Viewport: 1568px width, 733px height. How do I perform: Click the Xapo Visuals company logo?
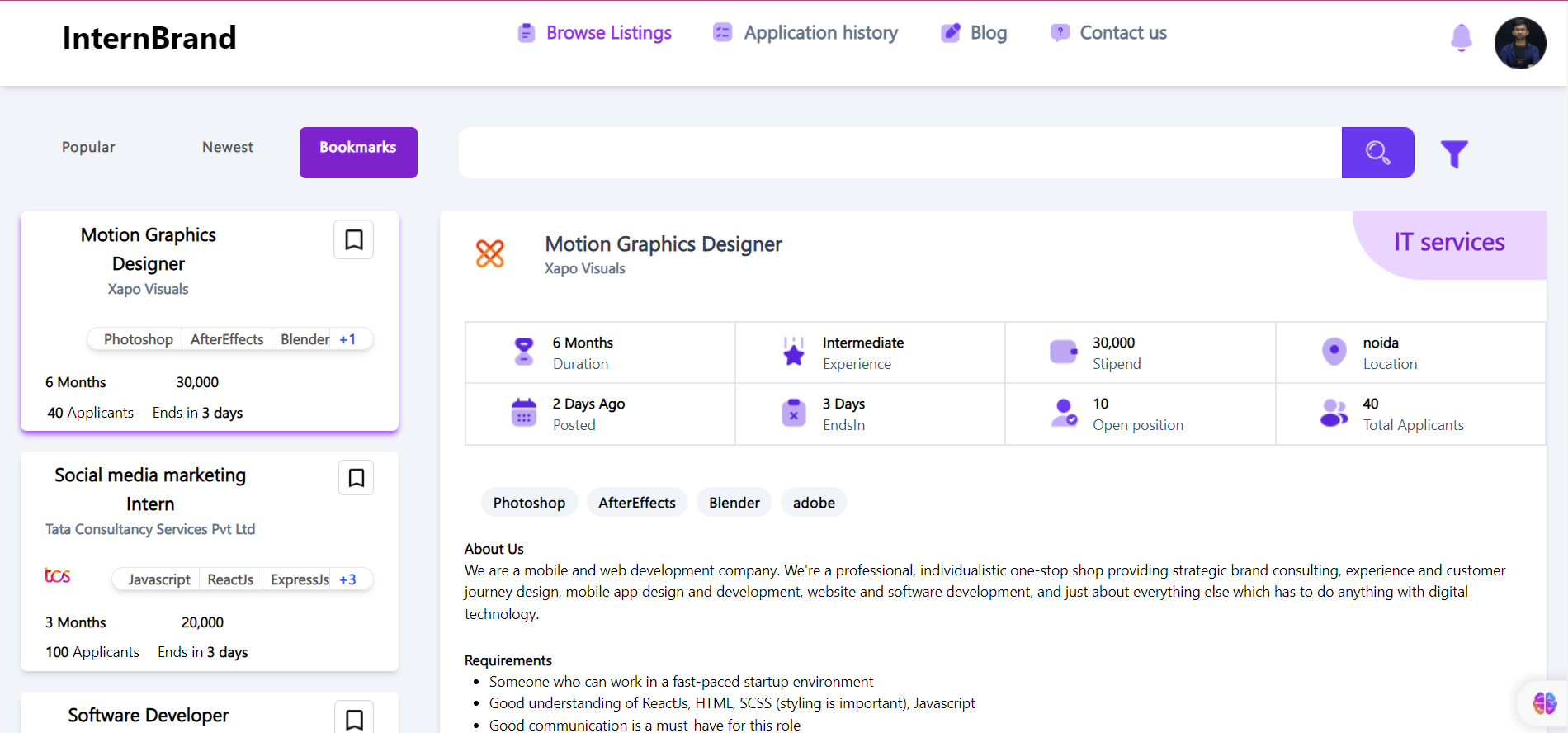coord(490,253)
